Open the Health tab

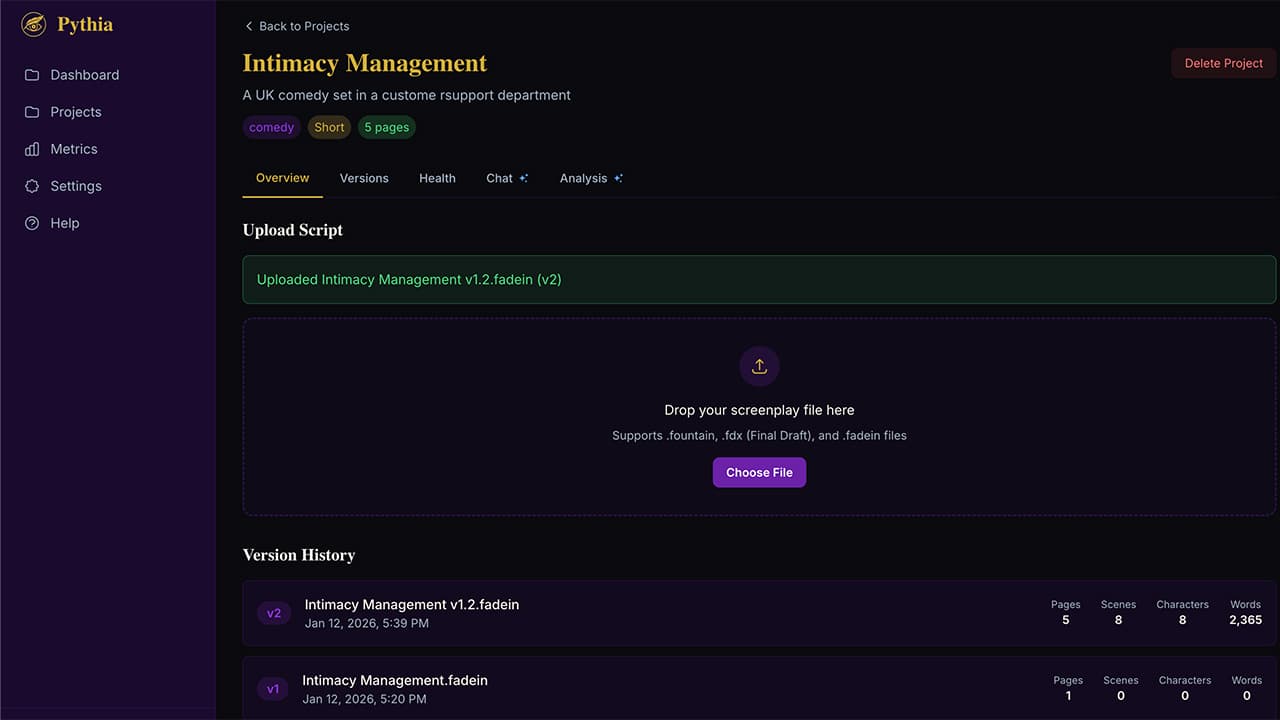[437, 178]
